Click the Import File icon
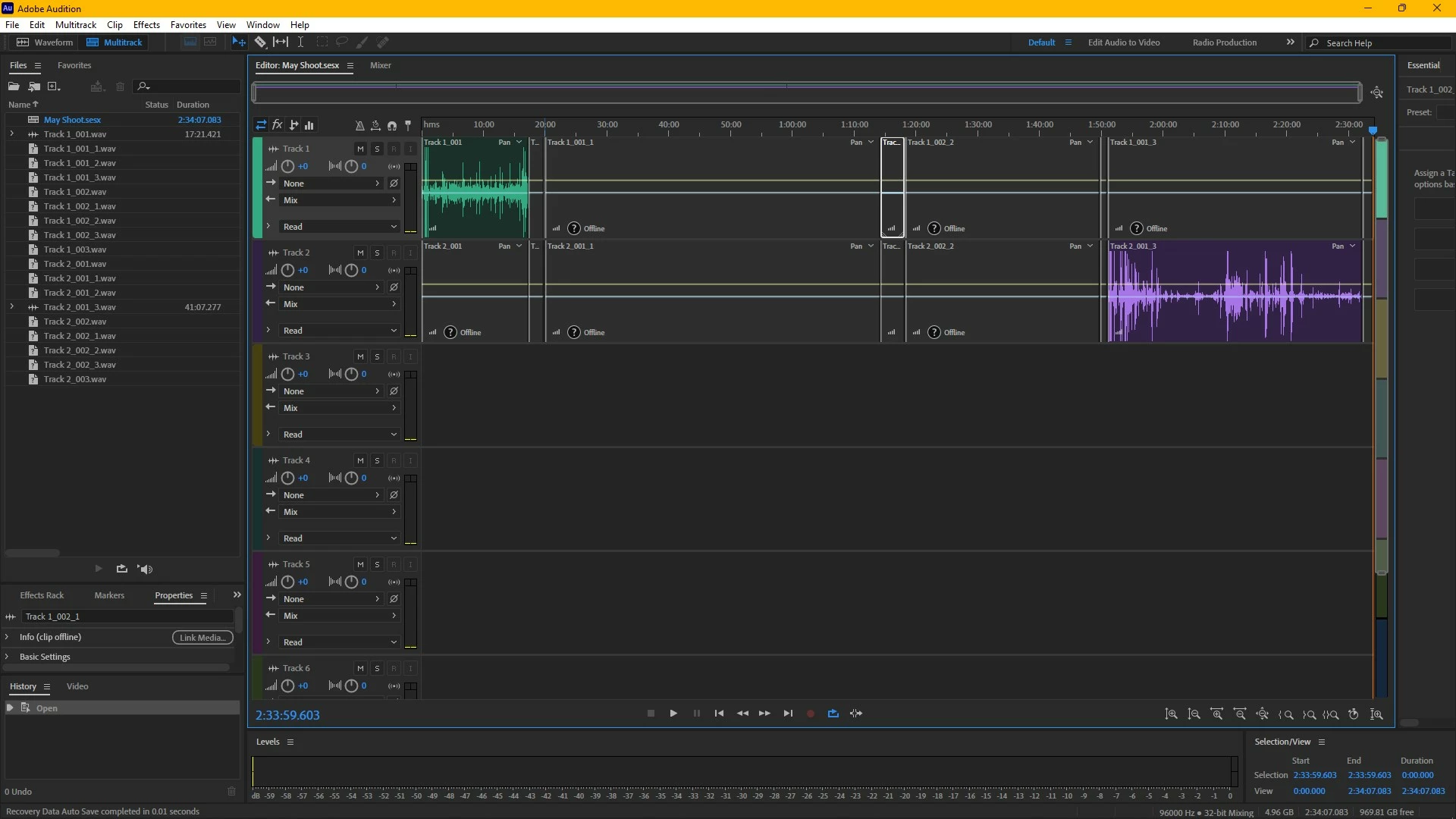The image size is (1456, 819). point(34,86)
